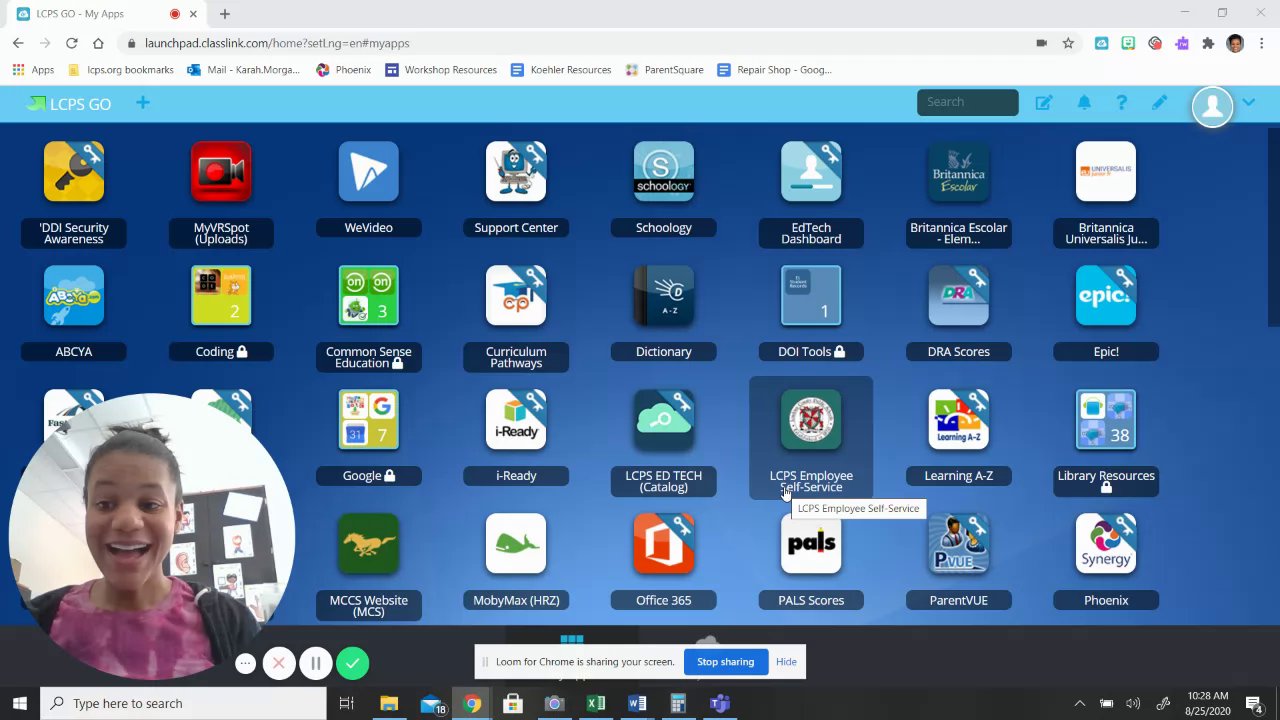Launch MyVRSpot (Uploads) app
Viewport: 1280px width, 720px height.
(221, 172)
